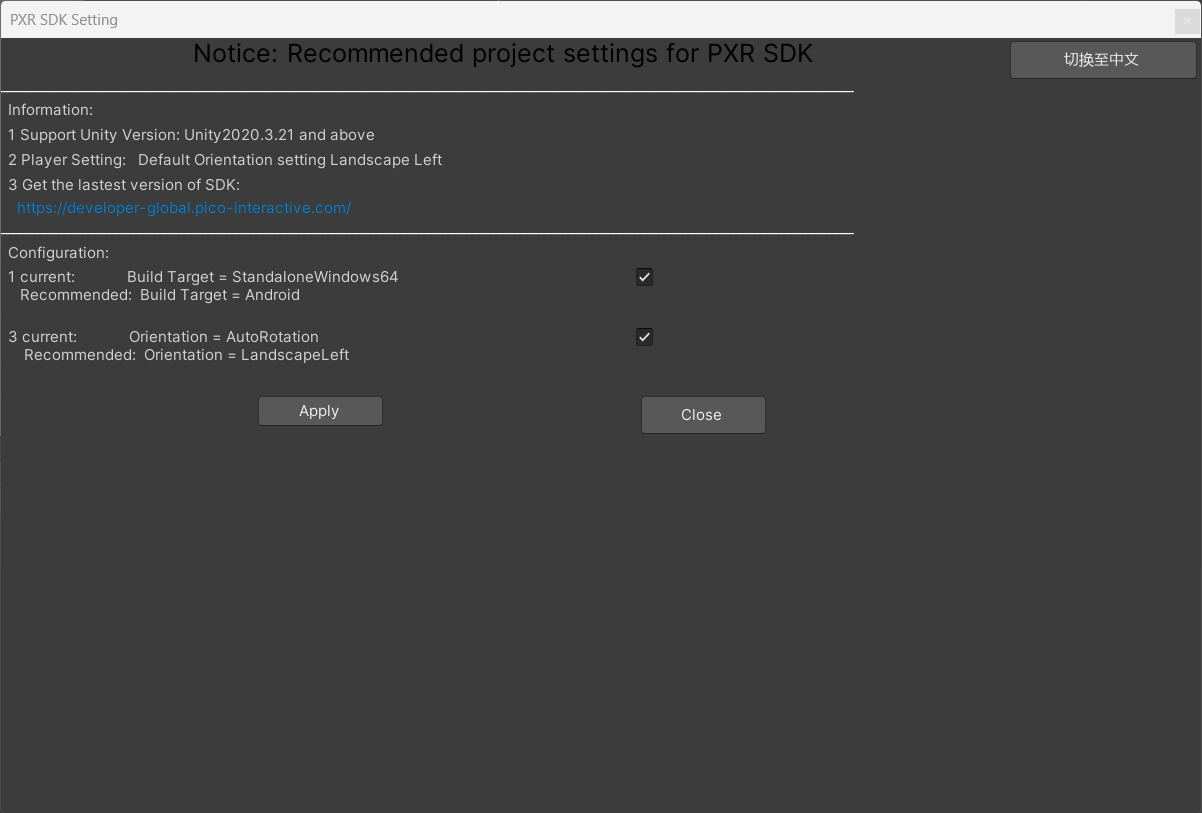Click the 'Configuration:' section label
The height and width of the screenshot is (813, 1202).
[59, 253]
